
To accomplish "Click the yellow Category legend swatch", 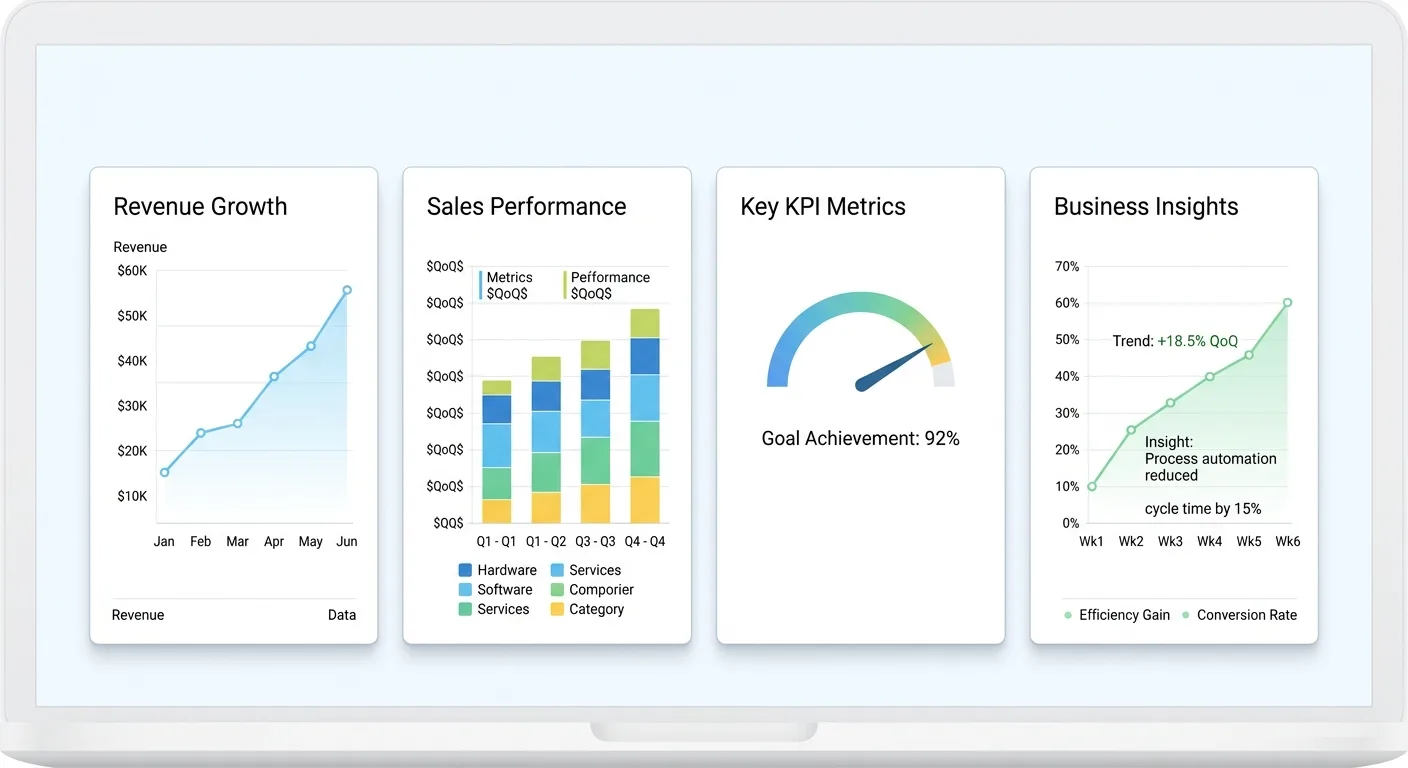I will (x=557, y=609).
